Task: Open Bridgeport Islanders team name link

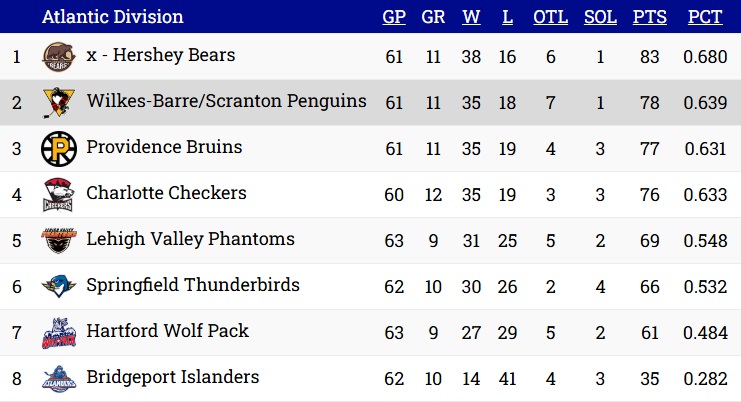Action: point(172,377)
